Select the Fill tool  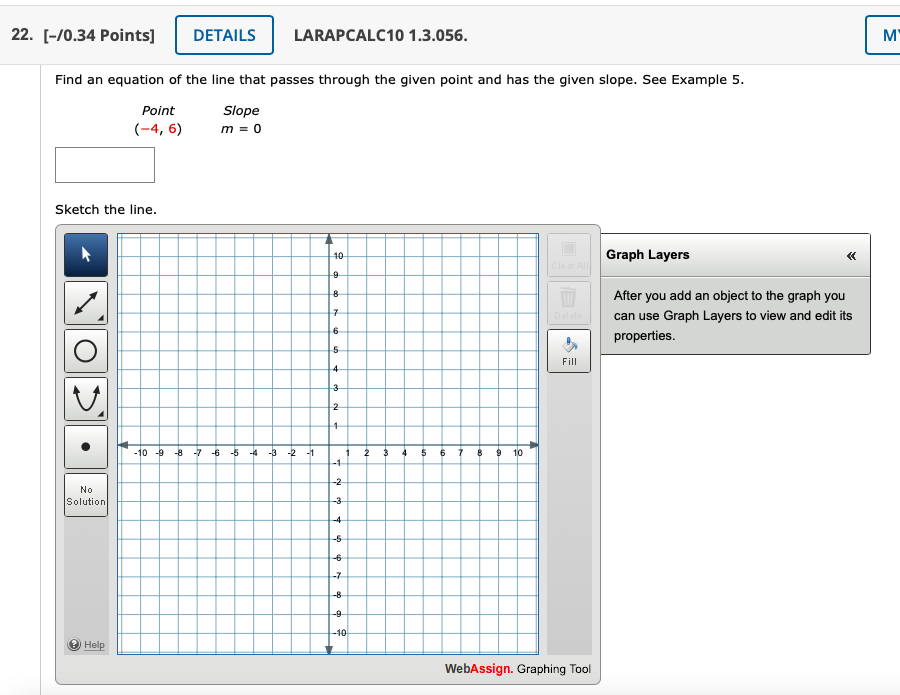coord(569,350)
